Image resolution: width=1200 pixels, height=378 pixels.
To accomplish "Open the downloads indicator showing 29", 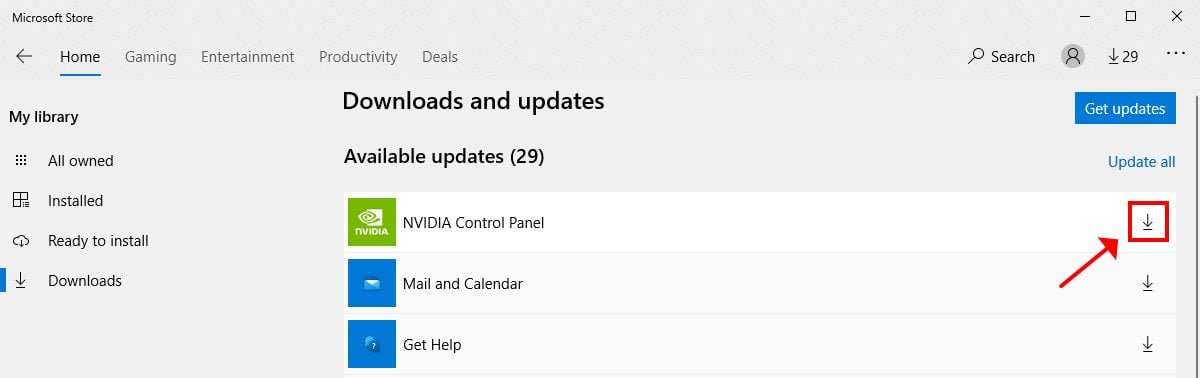I will point(1124,57).
